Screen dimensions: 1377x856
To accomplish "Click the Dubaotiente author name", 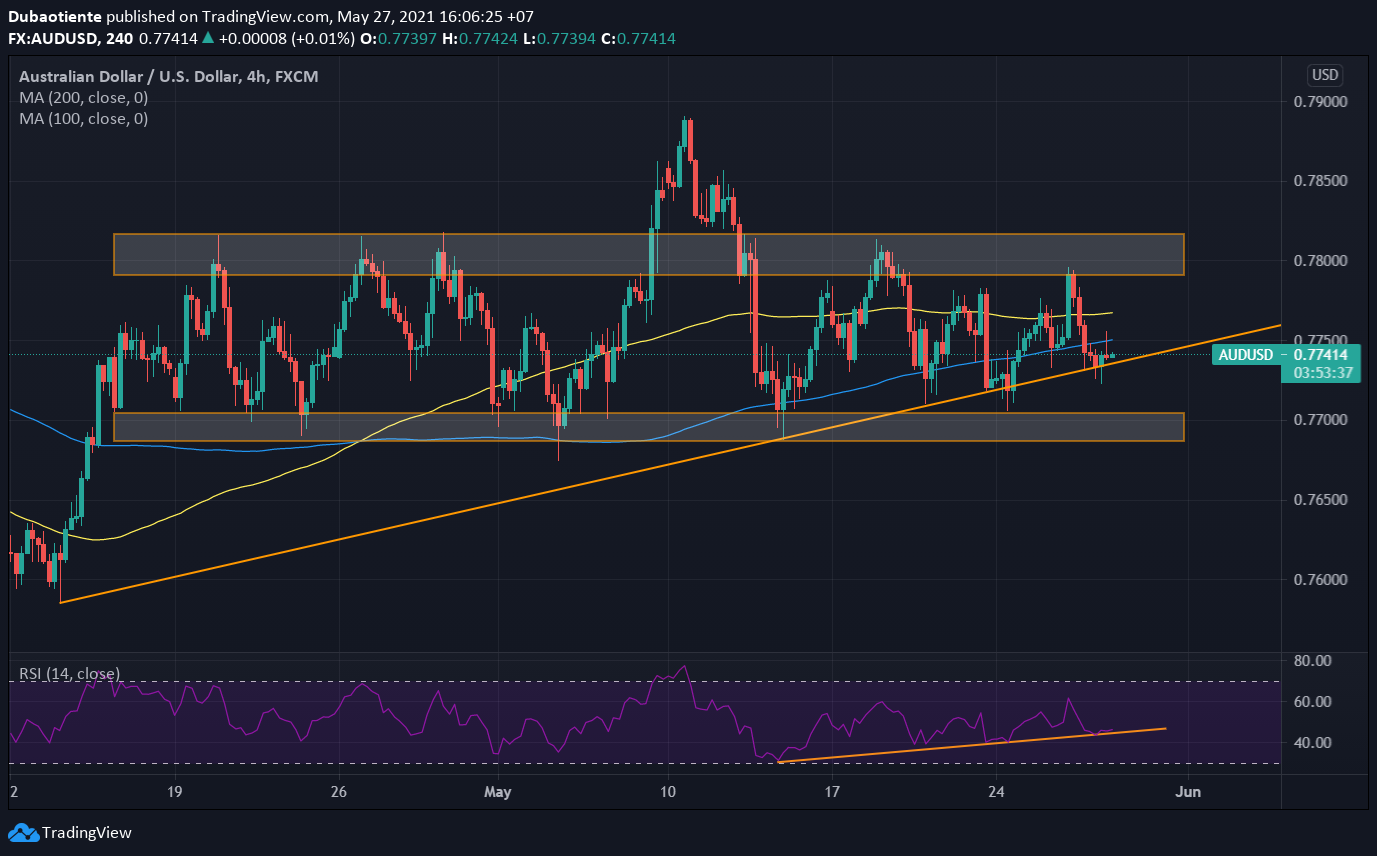I will pyautogui.click(x=55, y=17).
